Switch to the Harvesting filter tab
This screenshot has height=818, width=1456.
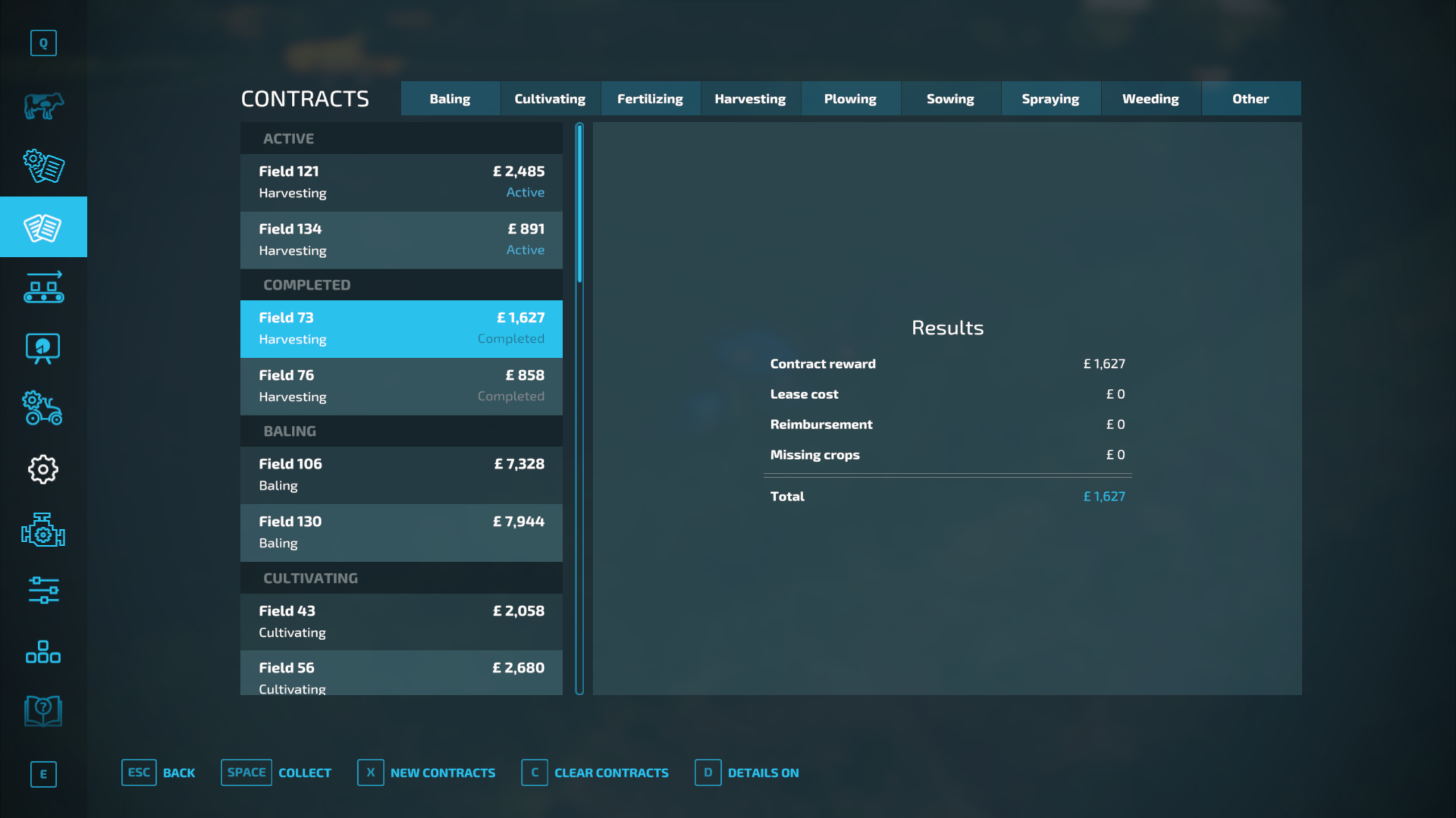click(750, 99)
